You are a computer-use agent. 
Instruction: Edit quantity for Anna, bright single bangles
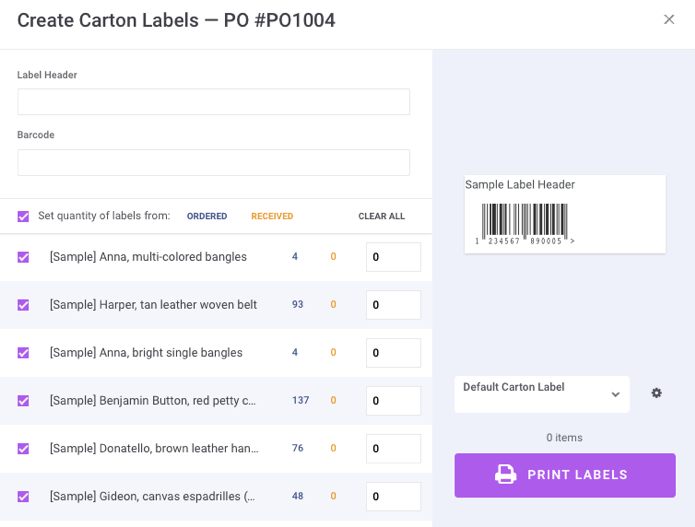click(393, 353)
